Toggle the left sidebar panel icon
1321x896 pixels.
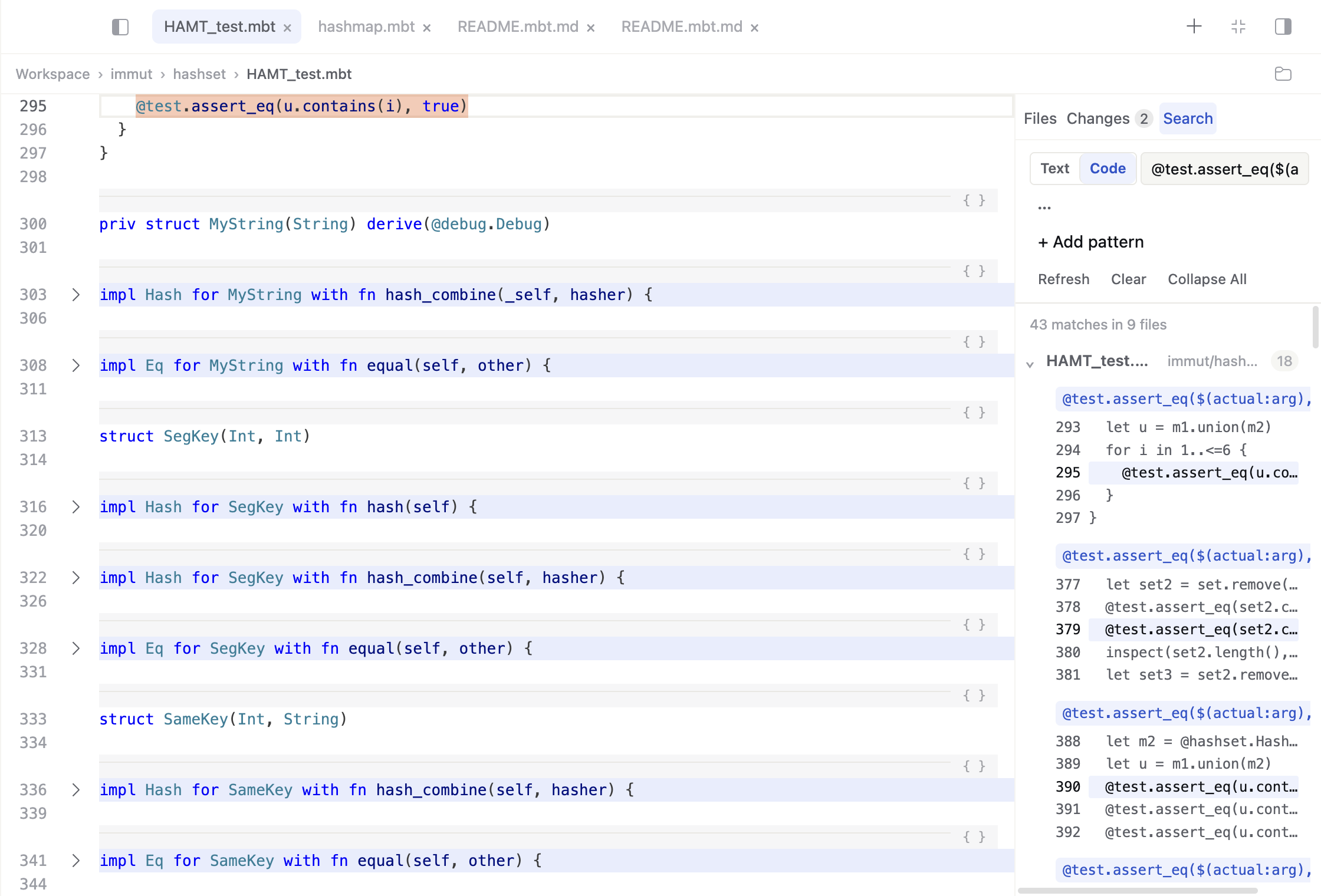[x=120, y=27]
